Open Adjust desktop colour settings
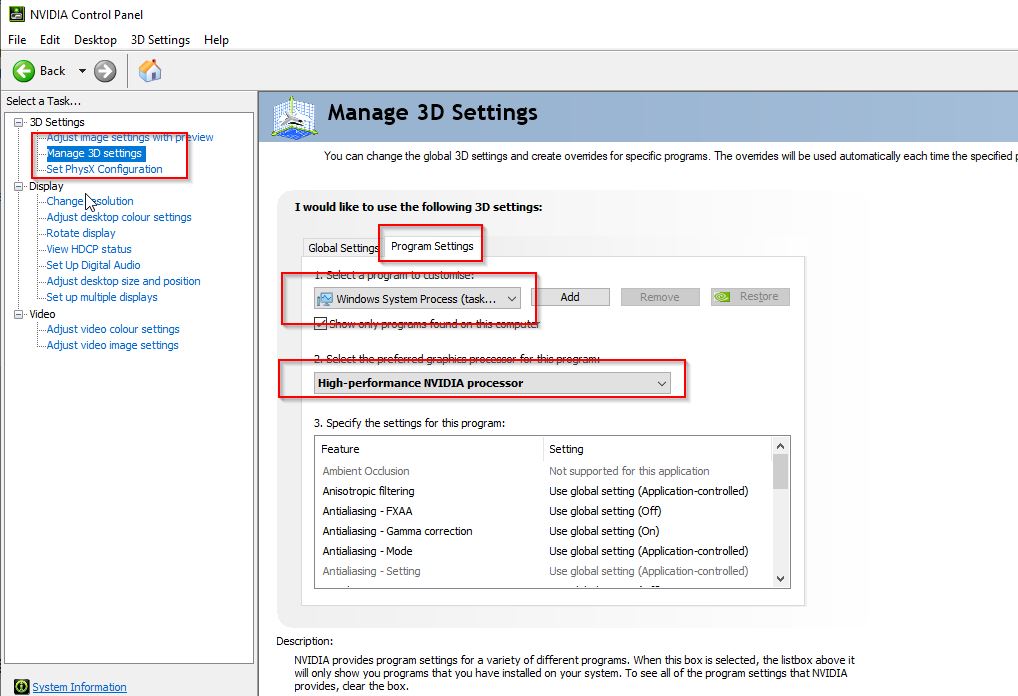Viewport: 1018px width, 696px height. 119,217
